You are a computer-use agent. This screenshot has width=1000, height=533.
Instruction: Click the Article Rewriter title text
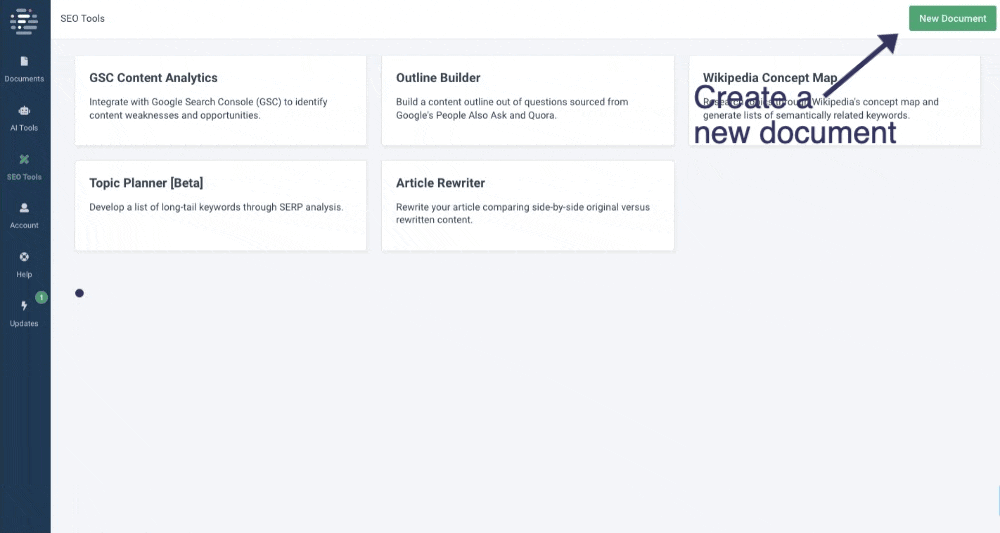tap(441, 183)
